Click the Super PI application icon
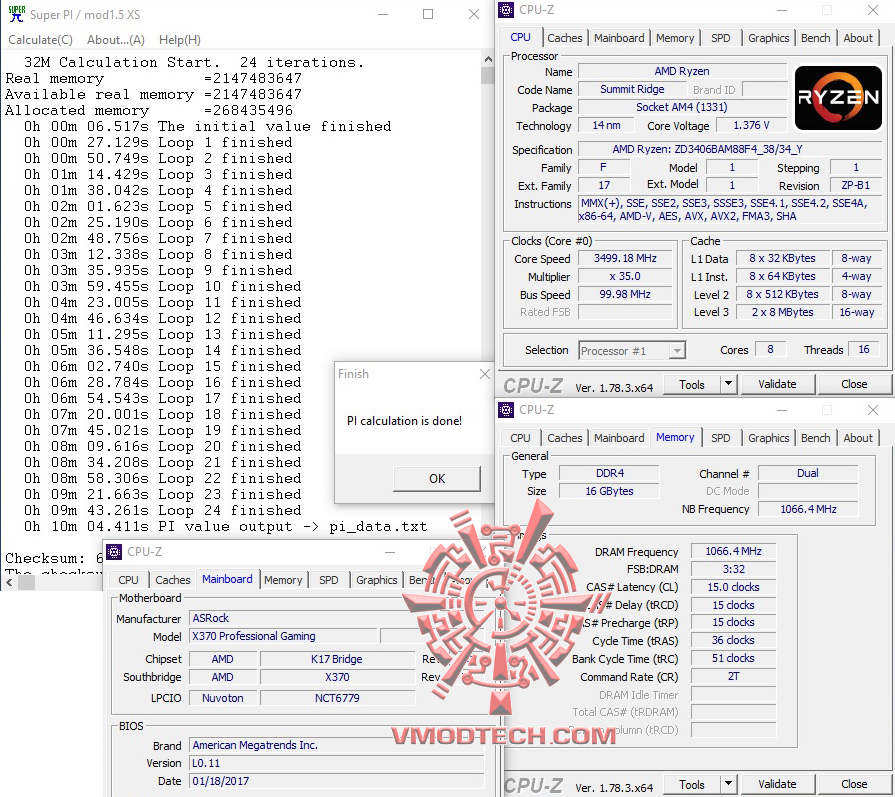Image resolution: width=895 pixels, height=797 pixels. 16,14
